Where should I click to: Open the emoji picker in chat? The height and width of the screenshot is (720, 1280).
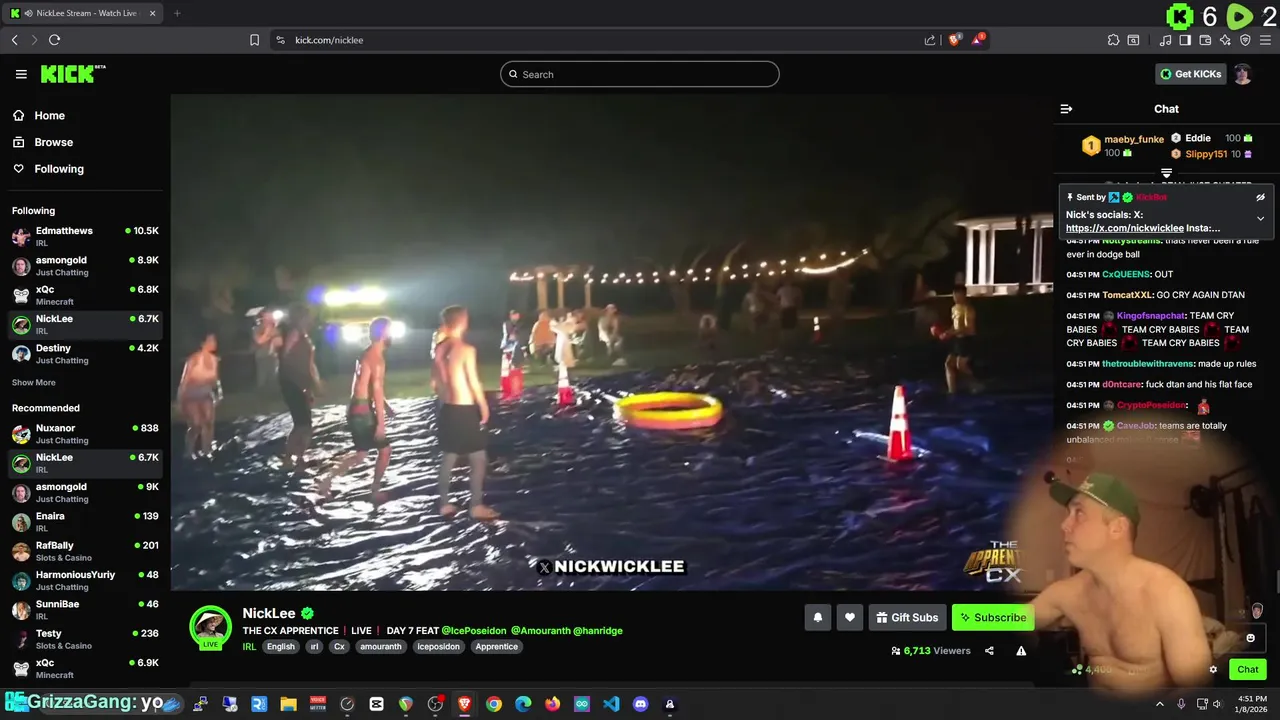coord(1250,638)
